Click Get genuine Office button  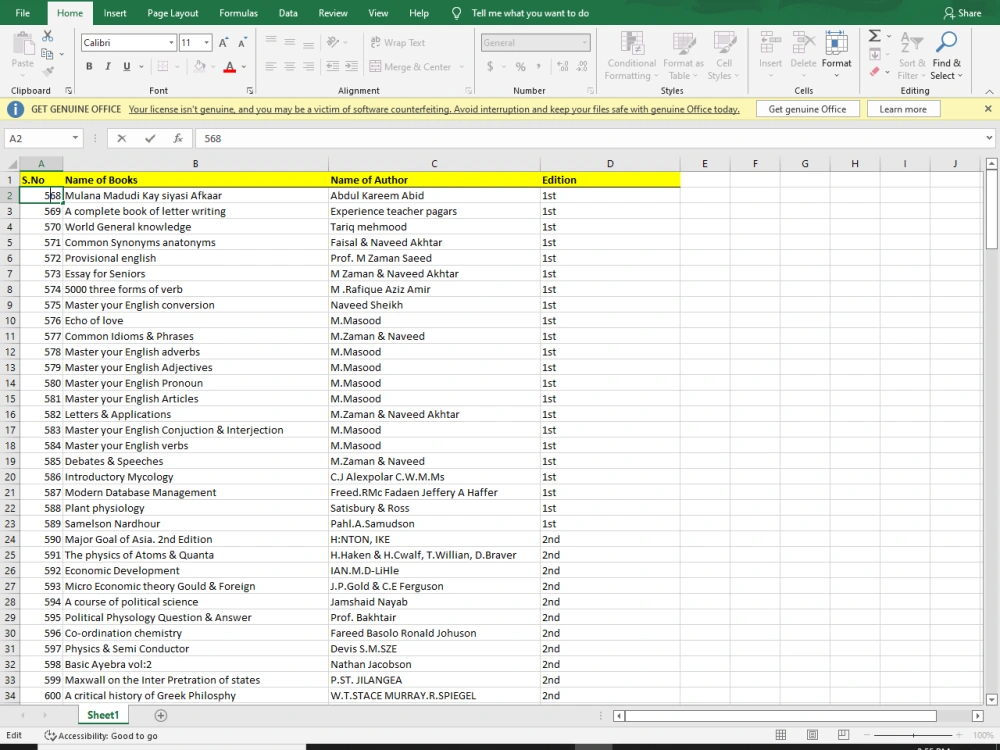point(807,109)
